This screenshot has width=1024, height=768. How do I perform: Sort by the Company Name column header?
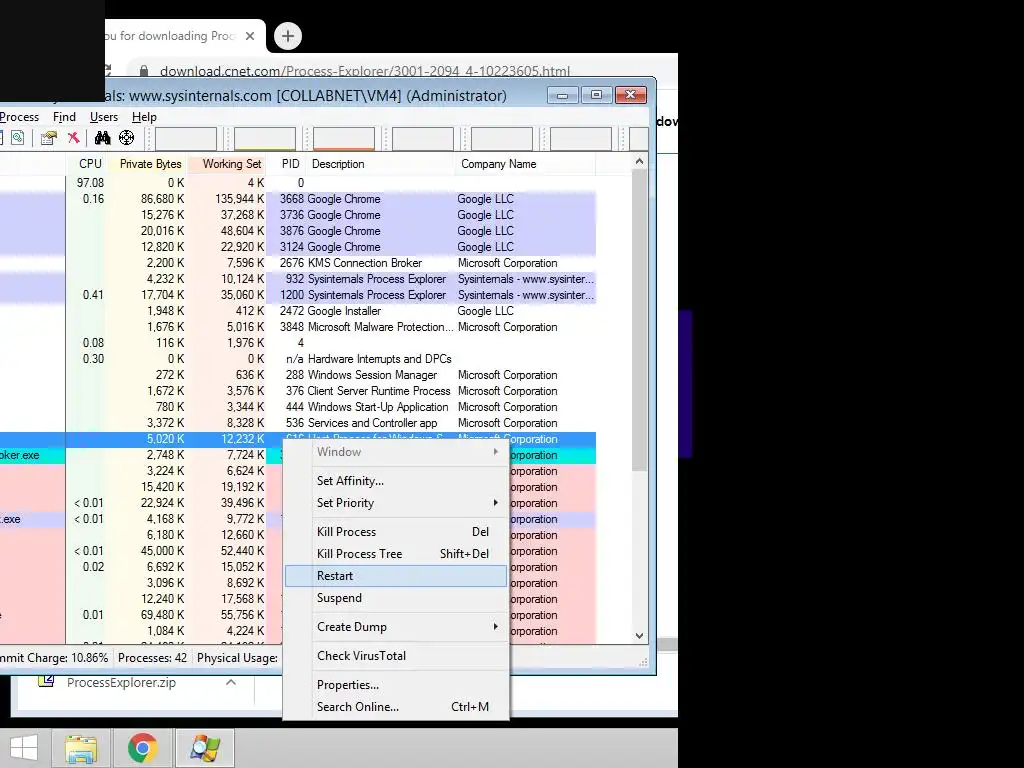(526, 164)
